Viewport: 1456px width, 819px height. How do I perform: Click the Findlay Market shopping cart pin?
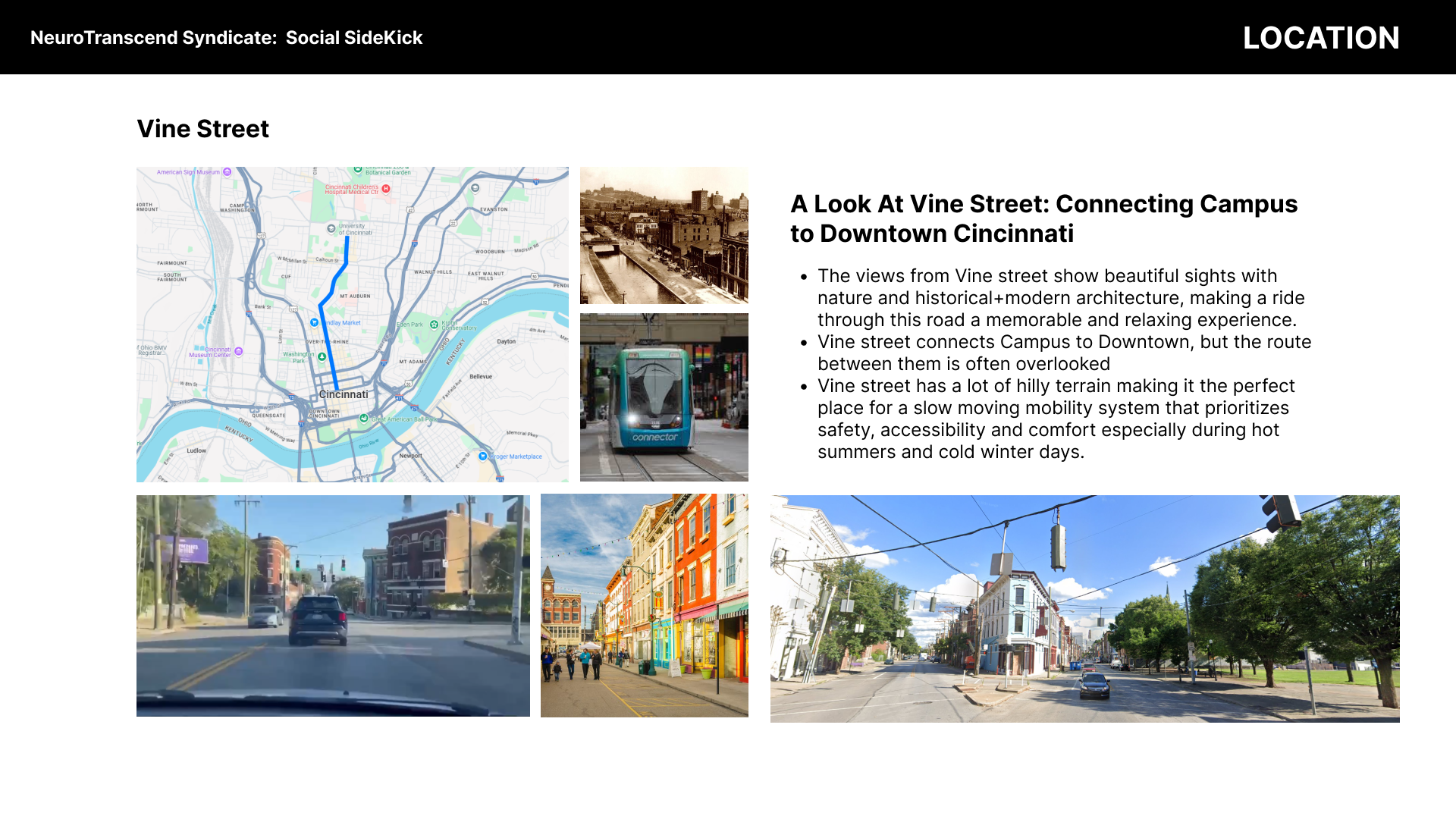click(x=315, y=323)
